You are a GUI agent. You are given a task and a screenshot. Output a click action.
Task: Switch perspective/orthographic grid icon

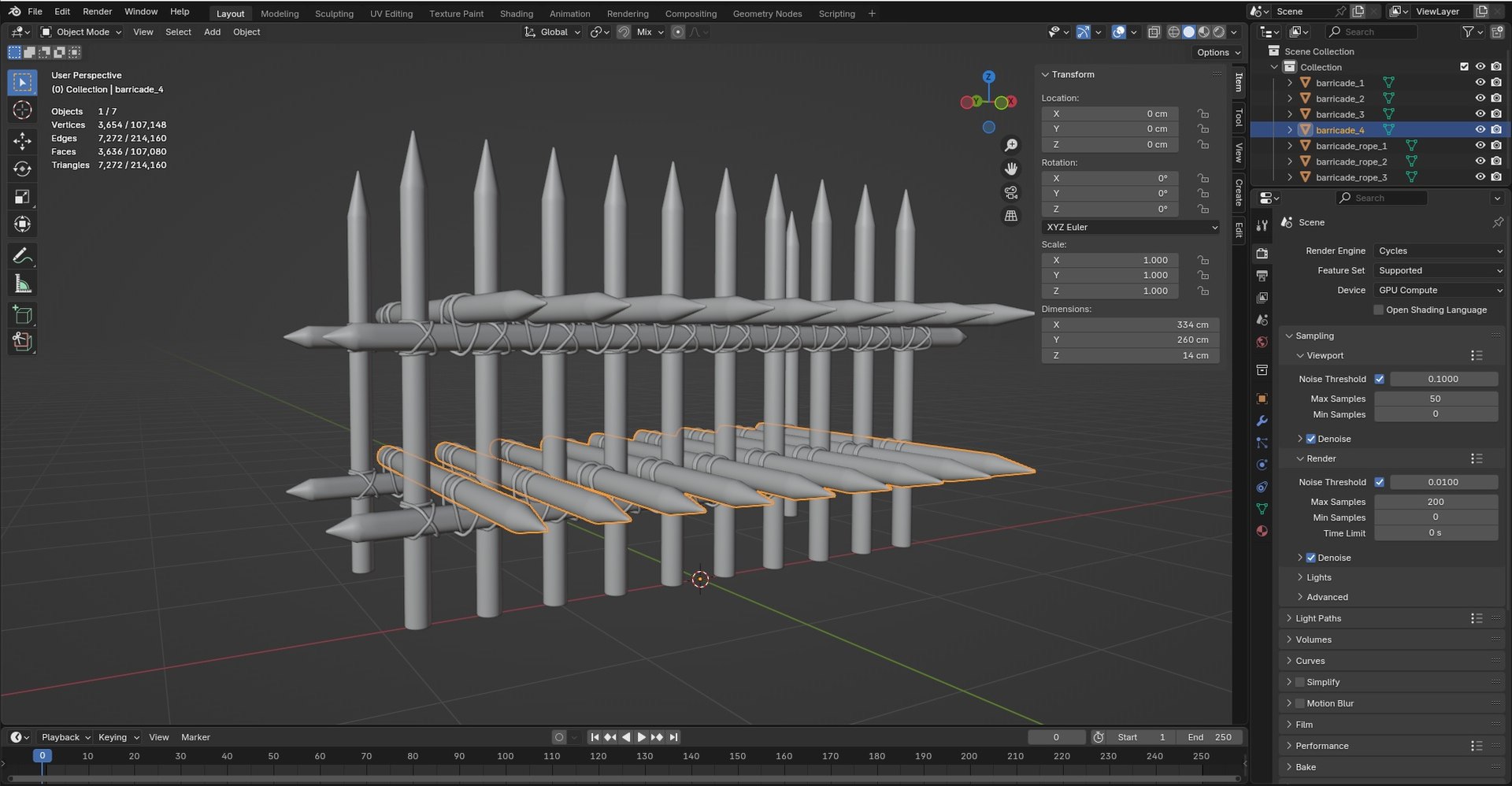coord(1011,216)
